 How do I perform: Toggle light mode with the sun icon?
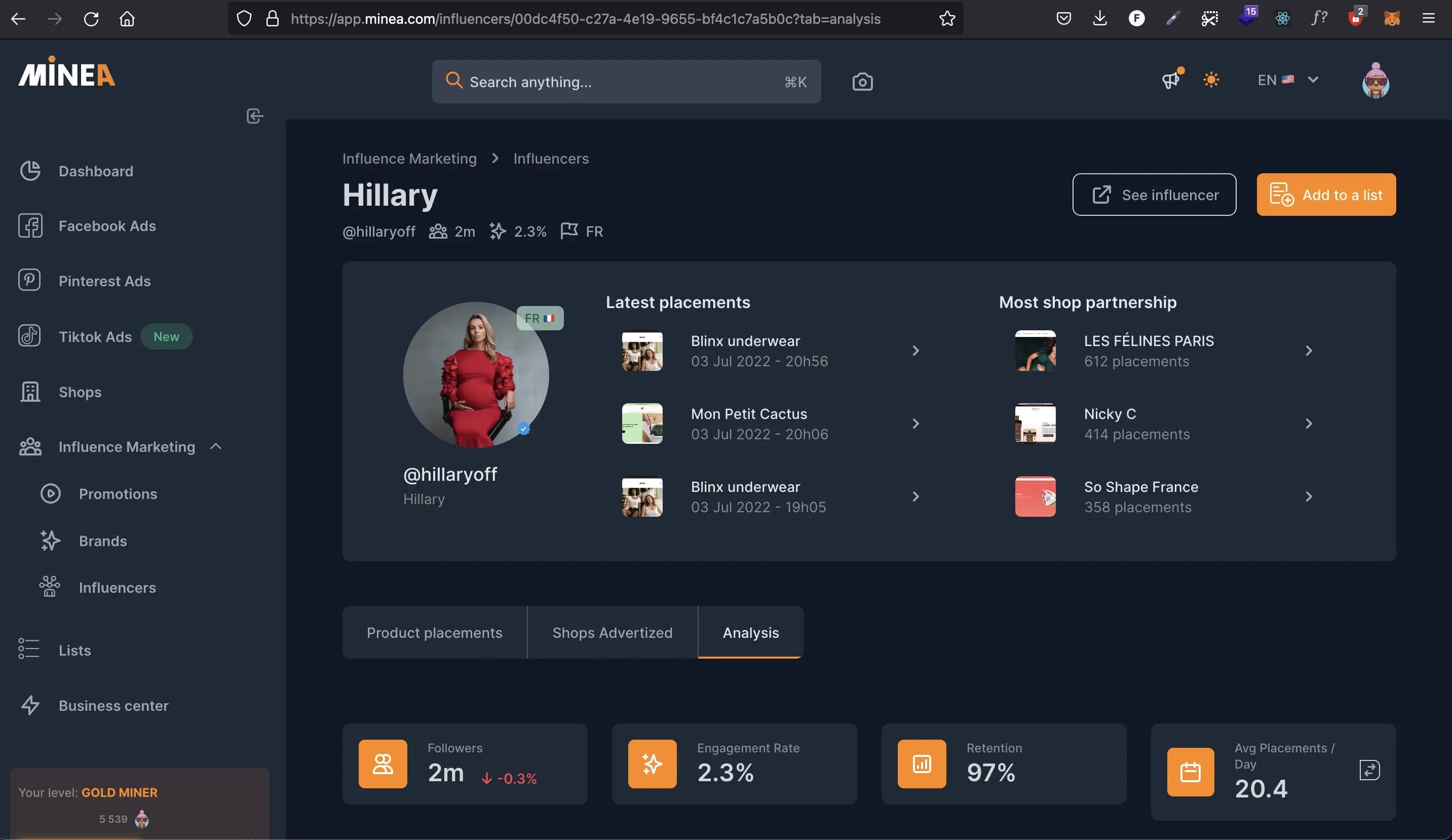[1211, 80]
